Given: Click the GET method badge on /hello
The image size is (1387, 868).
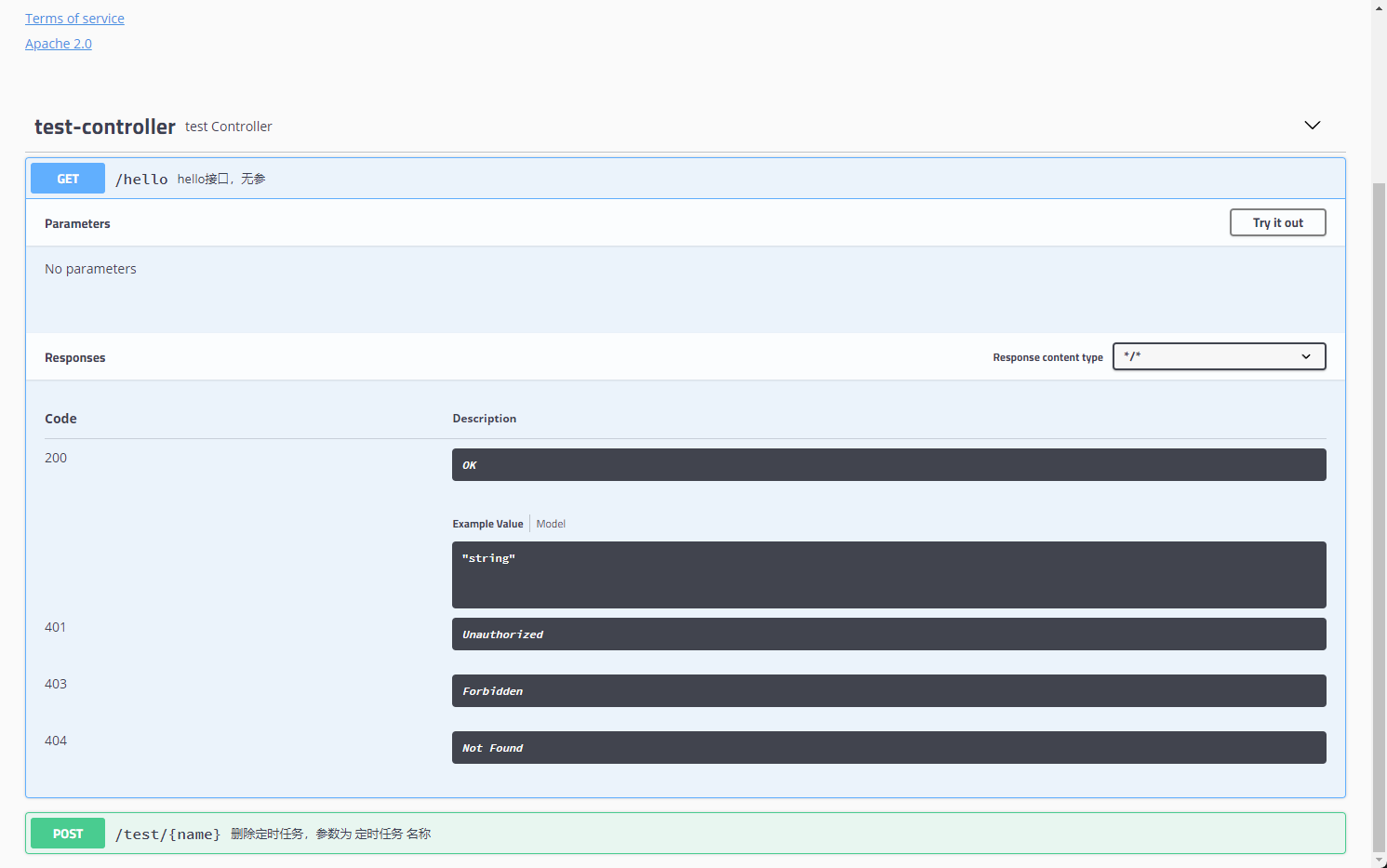Looking at the screenshot, I should click(x=67, y=178).
